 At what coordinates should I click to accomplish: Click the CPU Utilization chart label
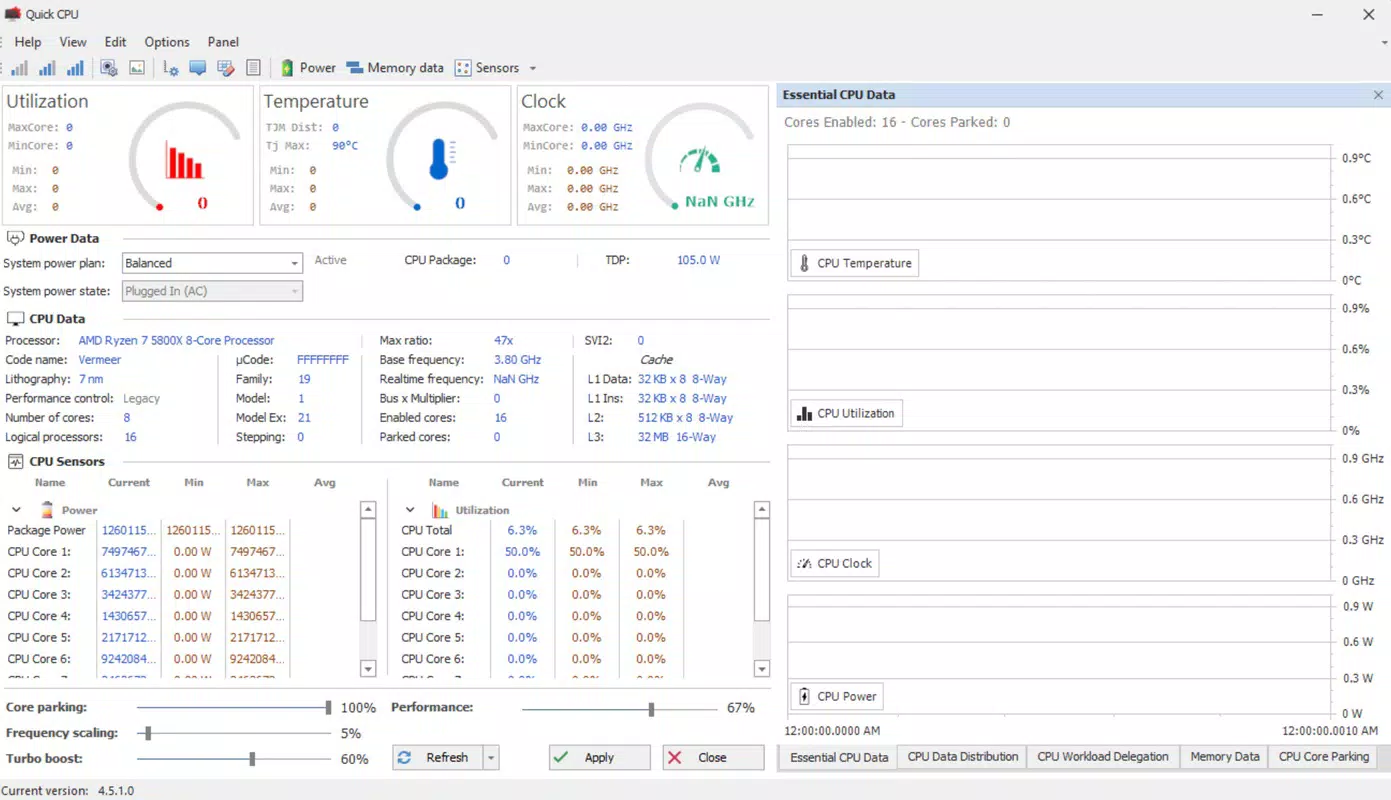pos(847,413)
